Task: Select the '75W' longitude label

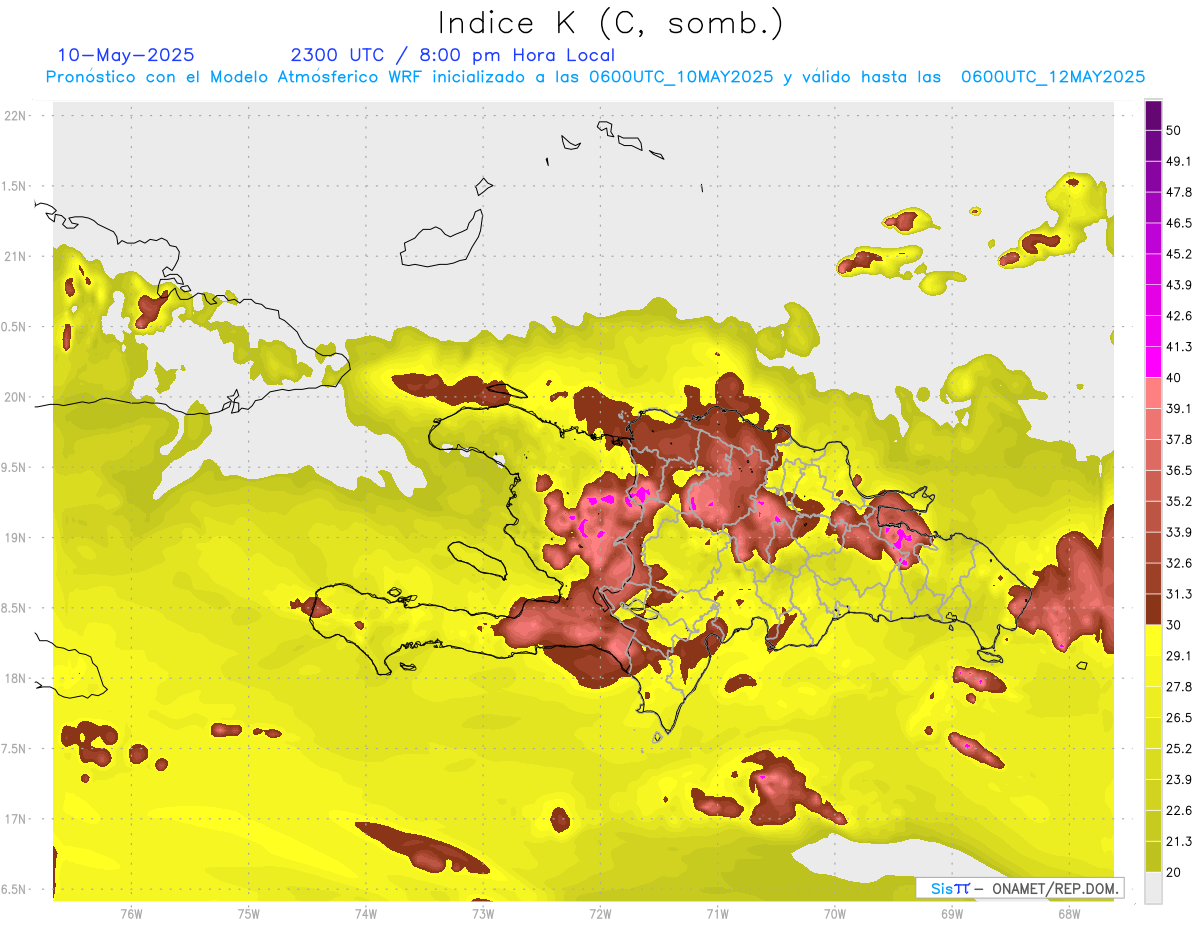Action: [x=249, y=914]
